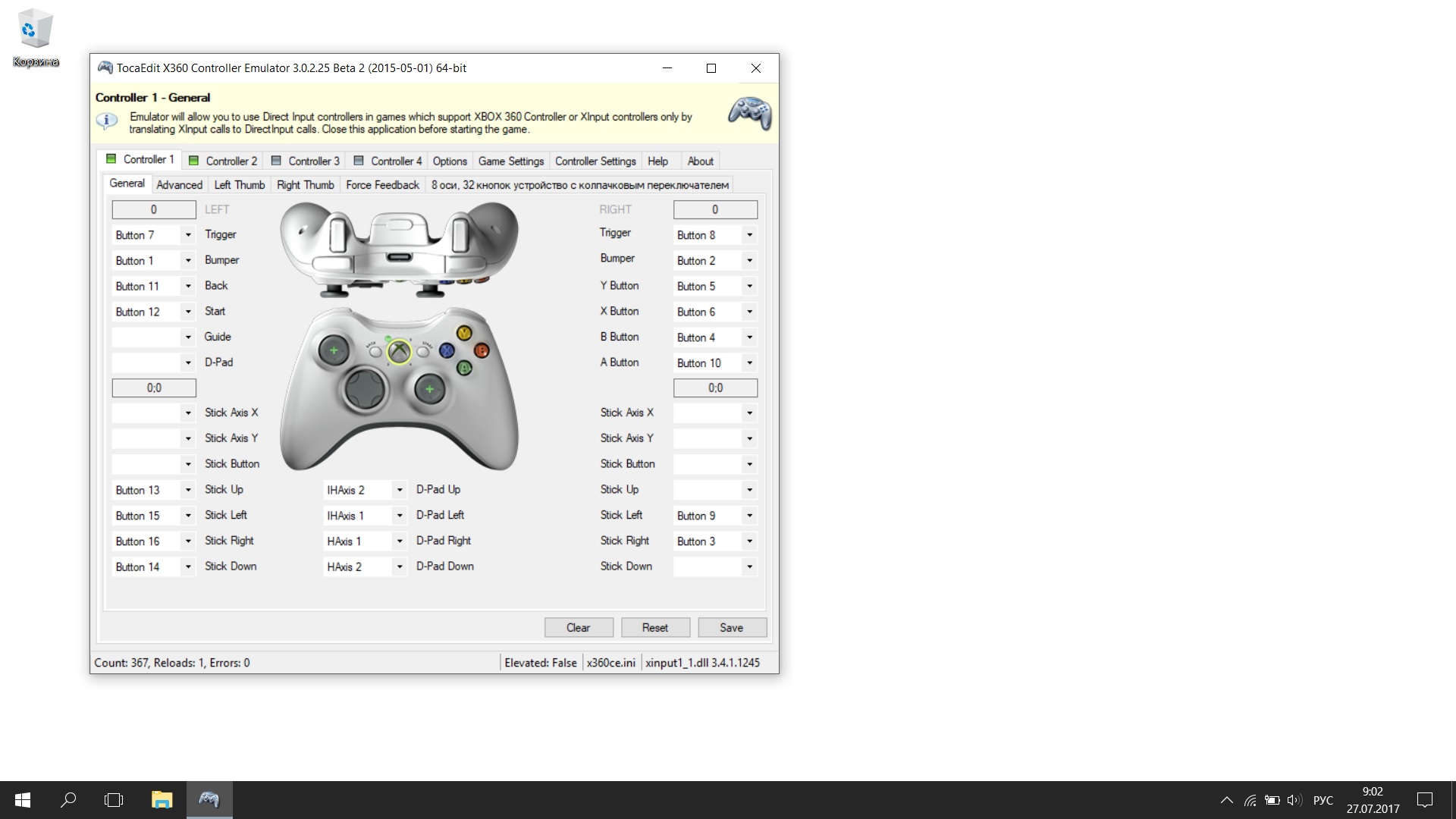The image size is (1456, 819).
Task: Click the left thumbstick on controller image
Action: 334,350
